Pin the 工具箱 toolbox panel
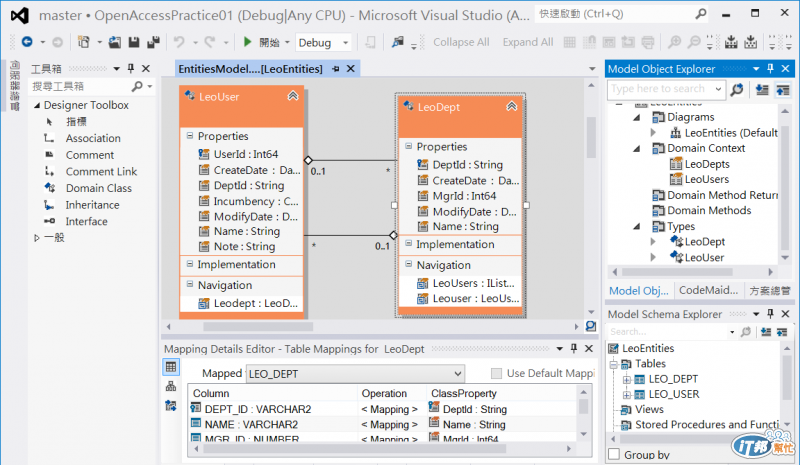The width and height of the screenshot is (800, 465). 131,68
